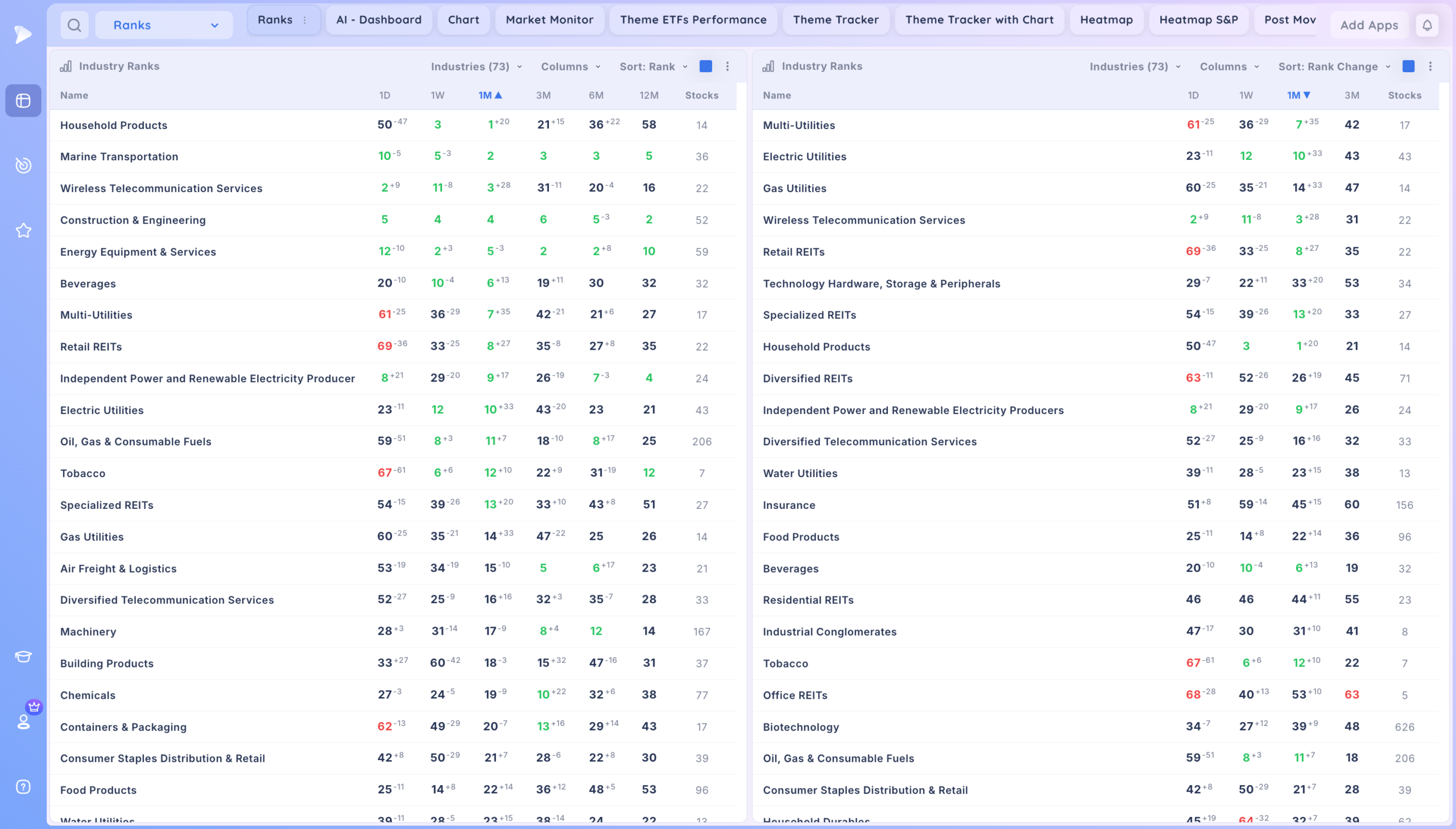Open the help question mark icon
Image resolution: width=1456 pixels, height=829 pixels.
23,786
